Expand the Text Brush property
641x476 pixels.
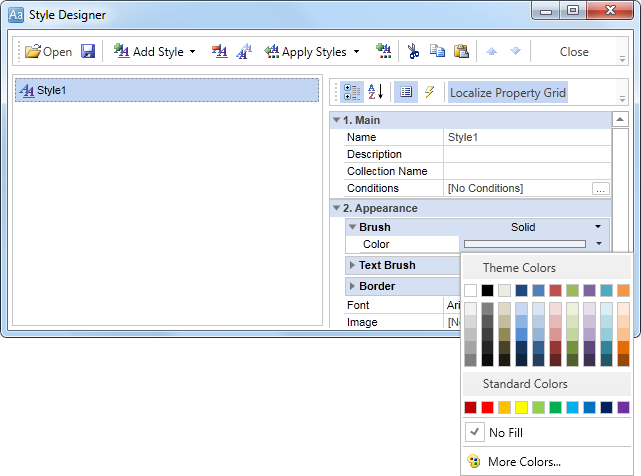click(352, 266)
